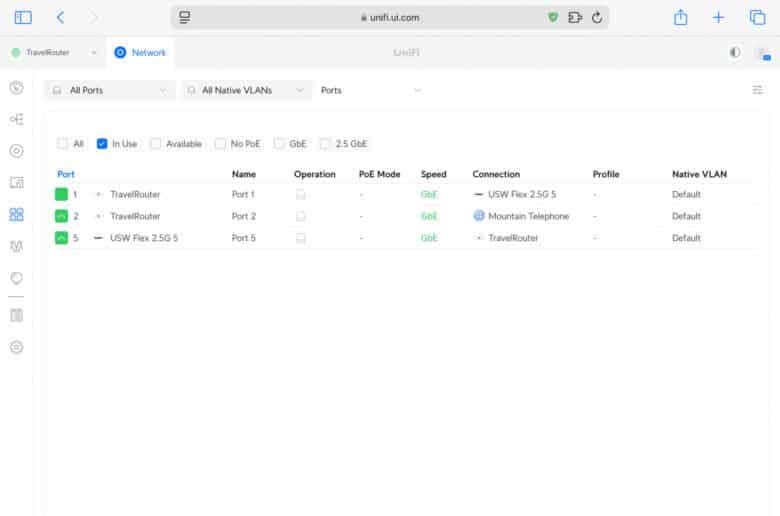The image size is (780, 516).
Task: Toggle the dark/light theme icon
Action: [x=735, y=52]
